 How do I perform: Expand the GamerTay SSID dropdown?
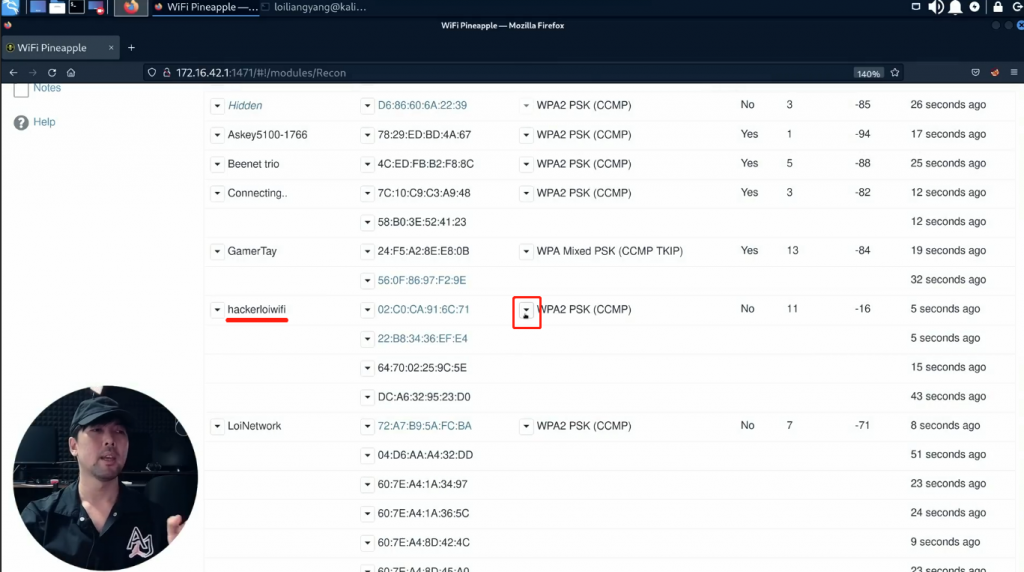(217, 251)
